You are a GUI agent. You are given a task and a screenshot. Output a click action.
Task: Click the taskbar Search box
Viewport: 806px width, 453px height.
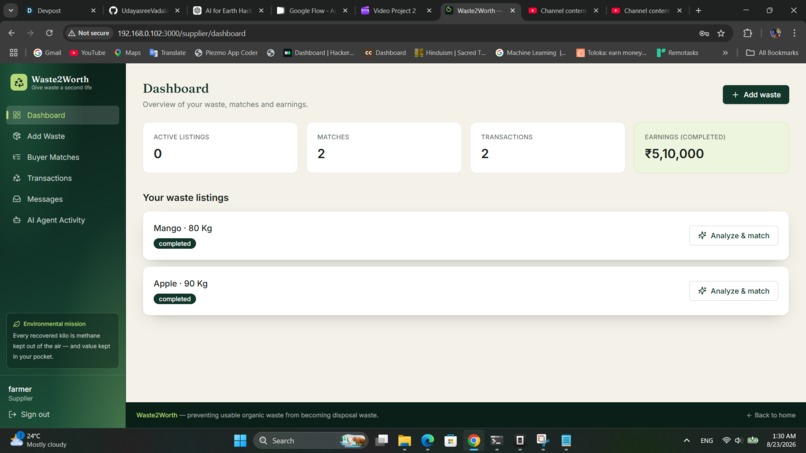point(310,441)
